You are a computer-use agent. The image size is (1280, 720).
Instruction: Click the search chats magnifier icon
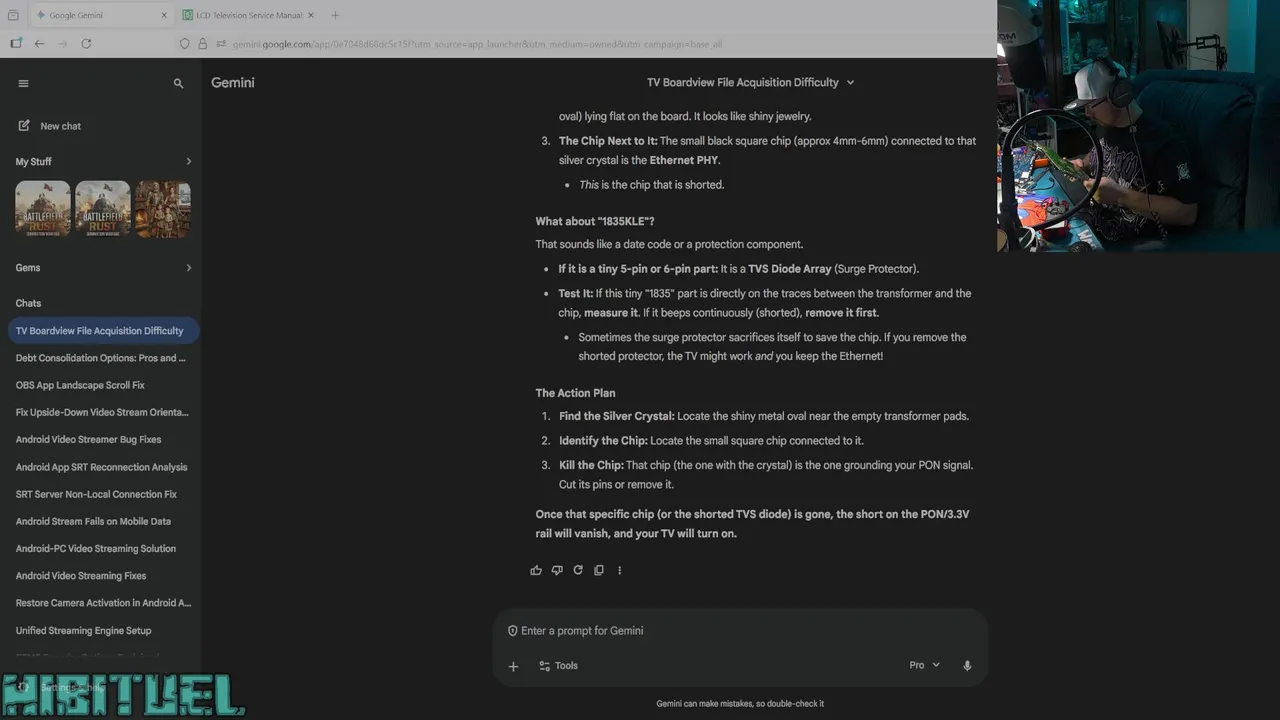click(178, 83)
